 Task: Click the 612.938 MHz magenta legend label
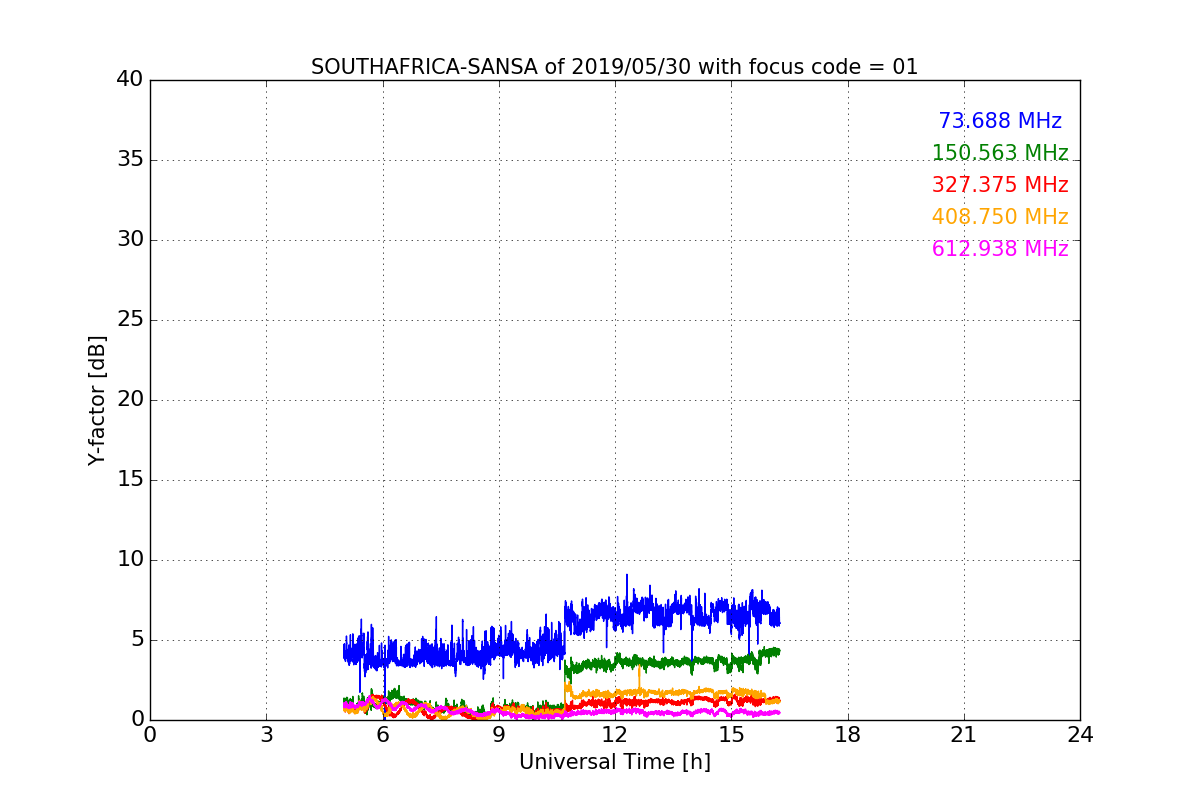(1000, 250)
